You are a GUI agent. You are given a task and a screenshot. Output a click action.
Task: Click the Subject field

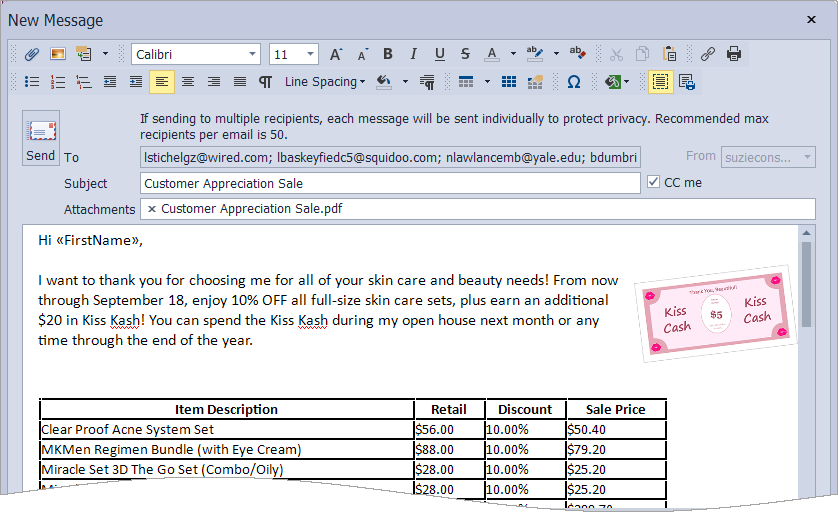390,183
